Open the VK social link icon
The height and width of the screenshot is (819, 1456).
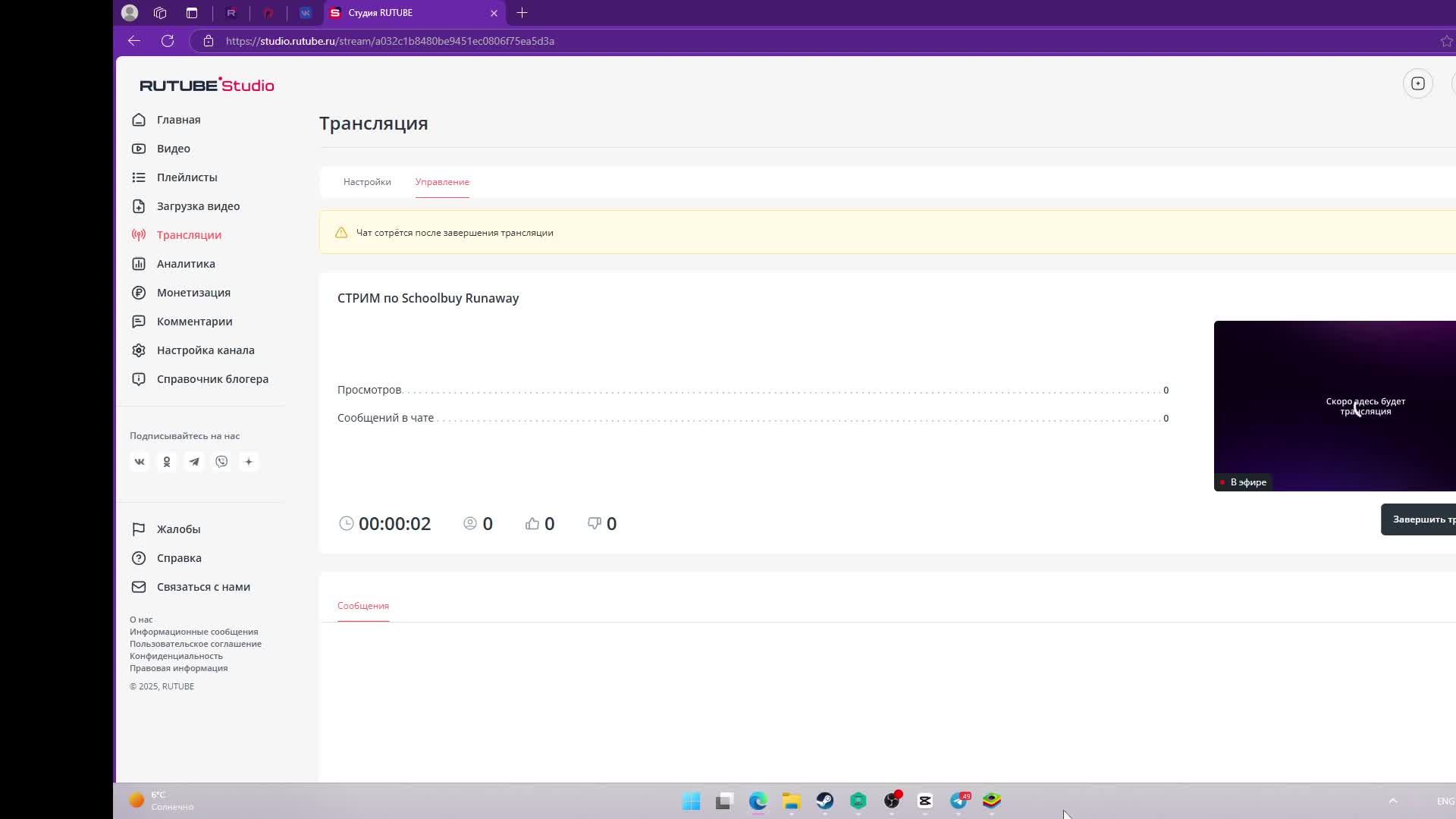pyautogui.click(x=140, y=461)
